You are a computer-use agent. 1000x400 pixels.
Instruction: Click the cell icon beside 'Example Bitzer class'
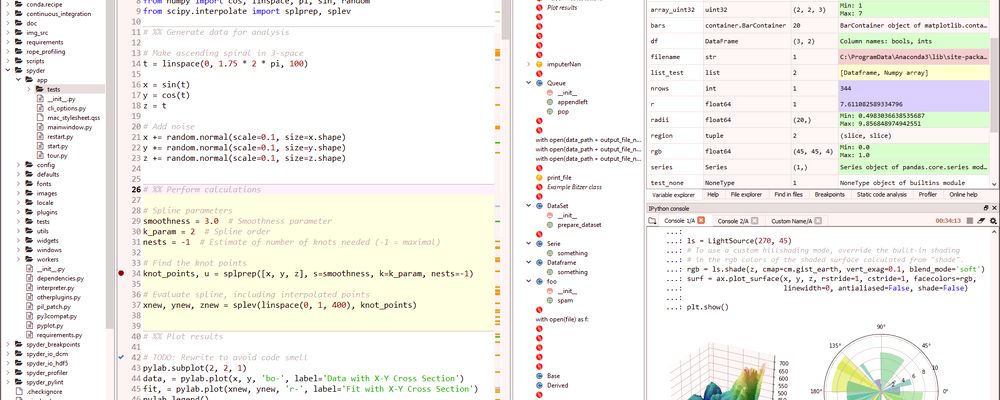click(540, 187)
